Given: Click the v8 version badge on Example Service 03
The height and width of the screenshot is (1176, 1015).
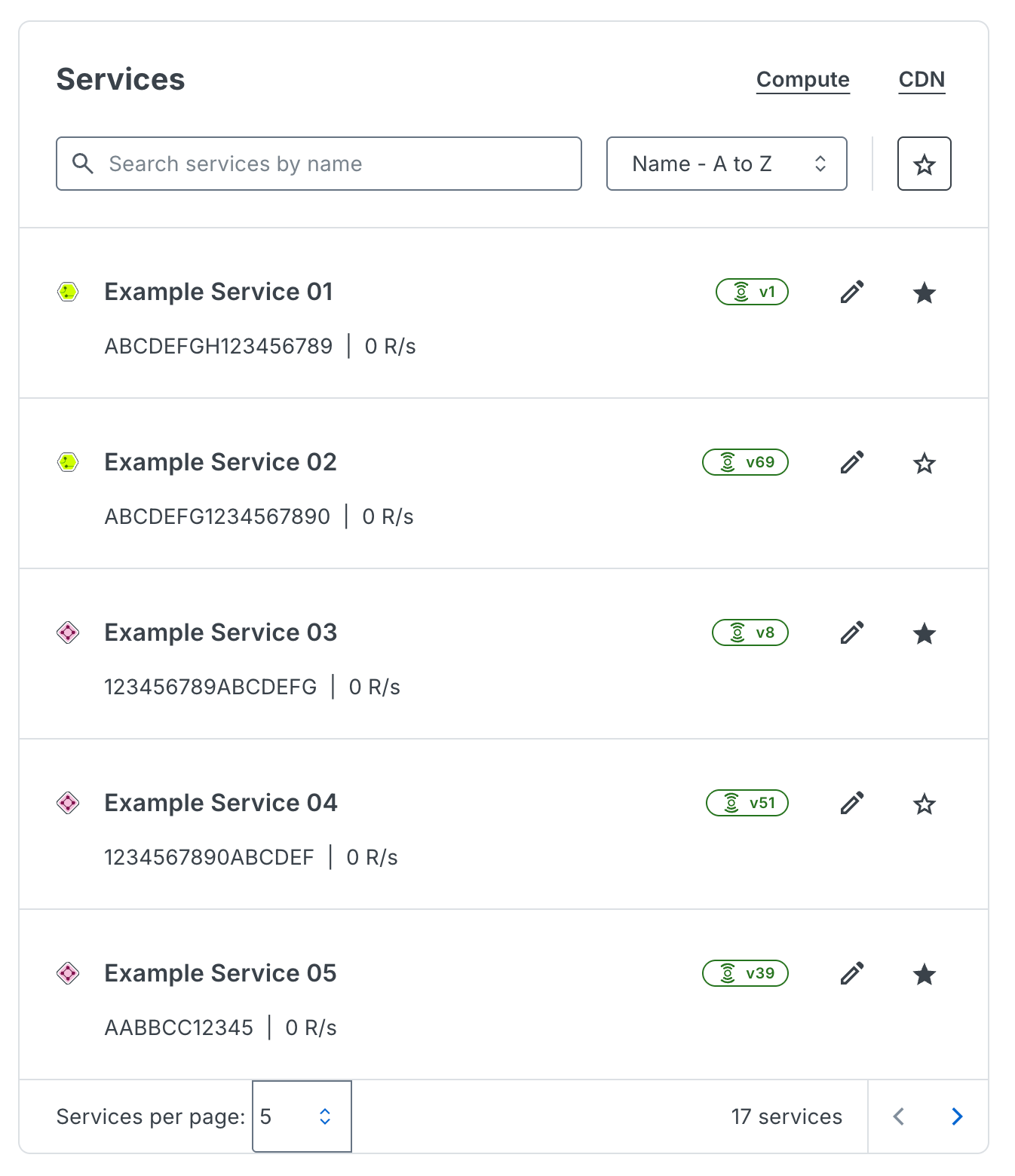Looking at the screenshot, I should (750, 632).
